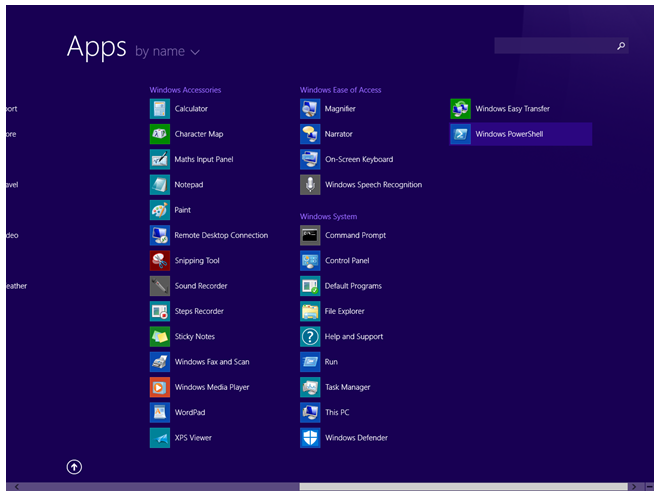Launch Windows Media Player icon
This screenshot has height=496, width=659.
click(160, 387)
